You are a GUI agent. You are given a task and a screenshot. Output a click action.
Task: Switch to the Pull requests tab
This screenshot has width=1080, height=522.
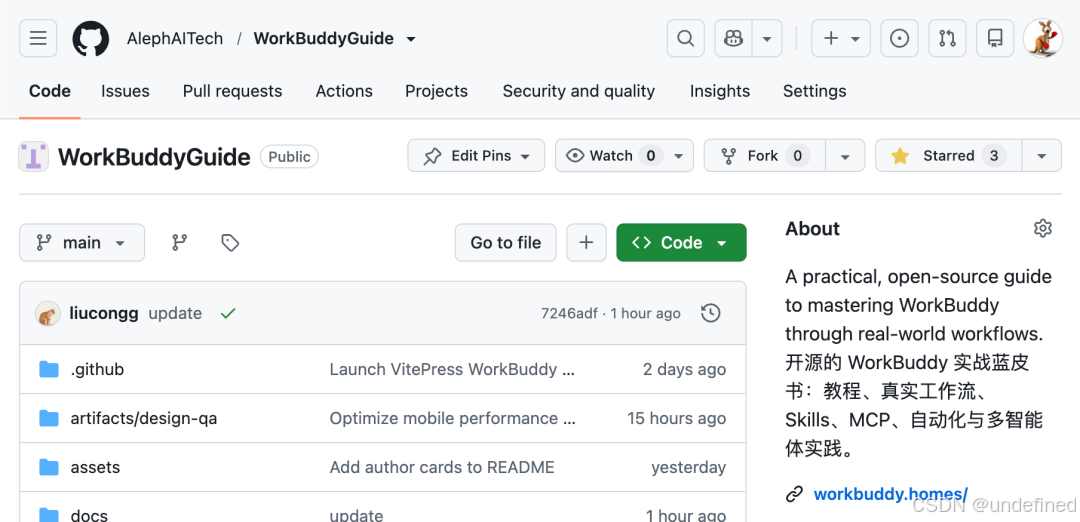(232, 91)
